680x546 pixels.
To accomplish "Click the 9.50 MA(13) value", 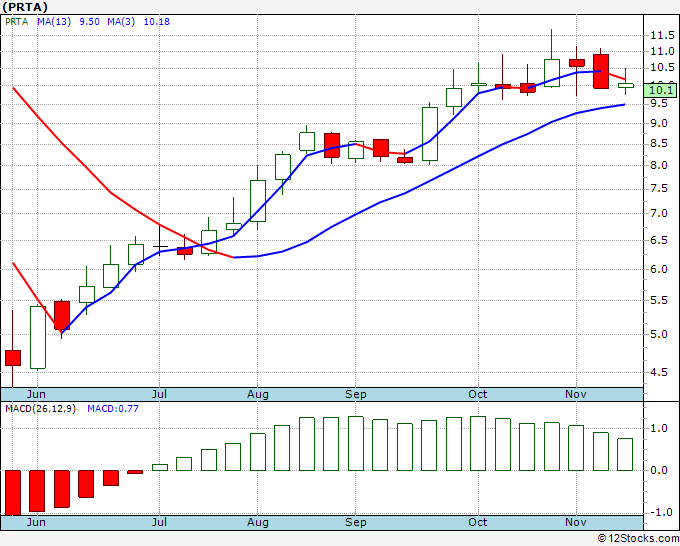I will [89, 22].
